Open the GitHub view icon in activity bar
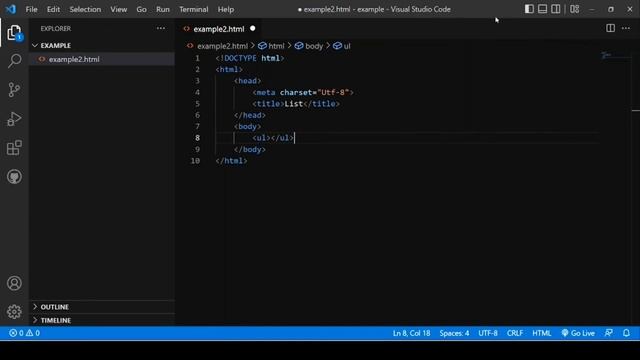Image resolution: width=640 pixels, height=360 pixels. click(x=14, y=177)
